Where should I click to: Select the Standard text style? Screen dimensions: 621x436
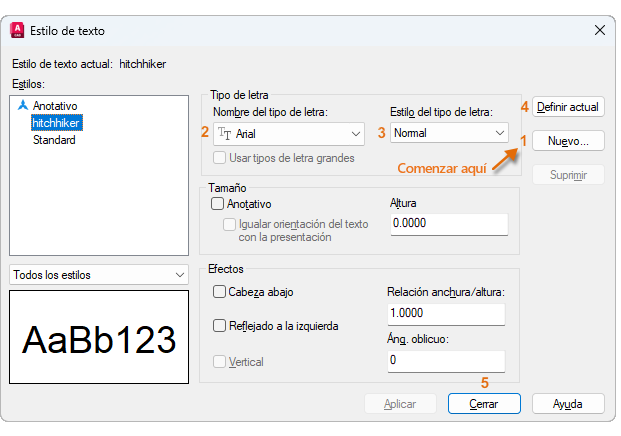click(x=54, y=140)
